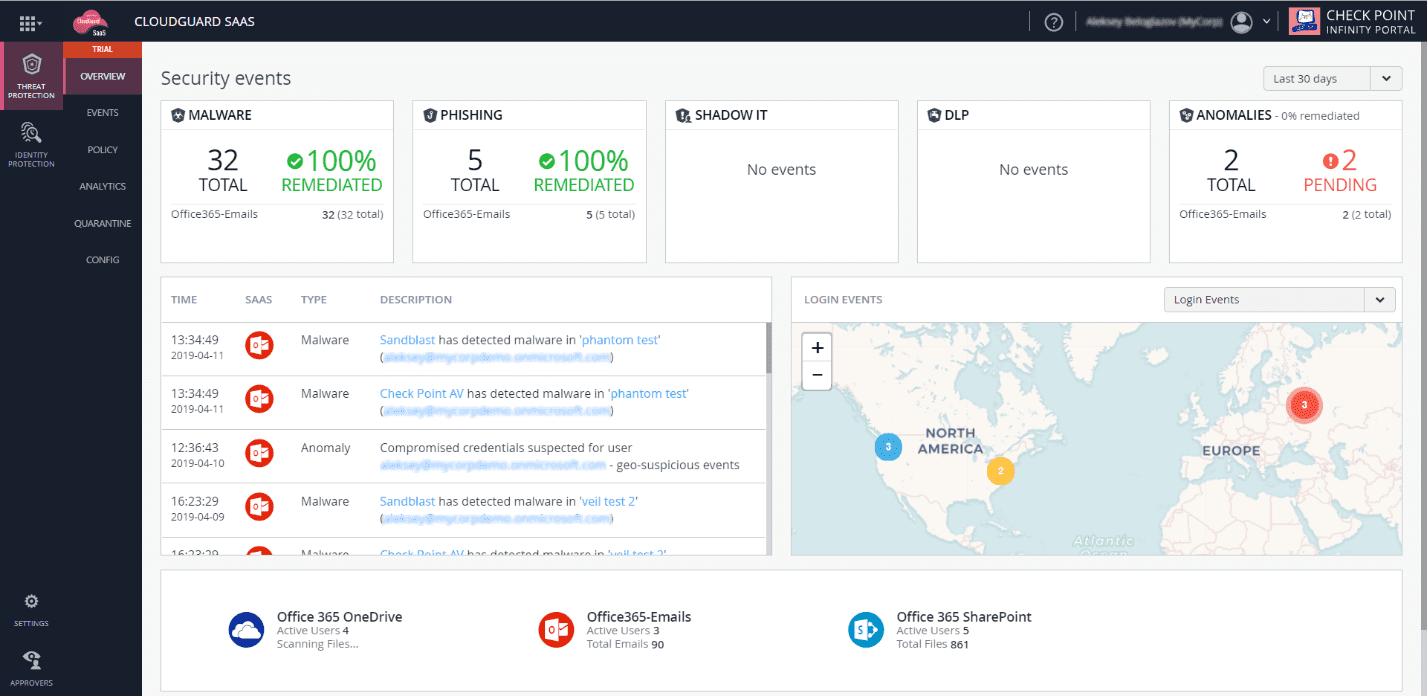Image resolution: width=1427 pixels, height=696 pixels.
Task: Click the DLP shield icon
Action: click(934, 115)
